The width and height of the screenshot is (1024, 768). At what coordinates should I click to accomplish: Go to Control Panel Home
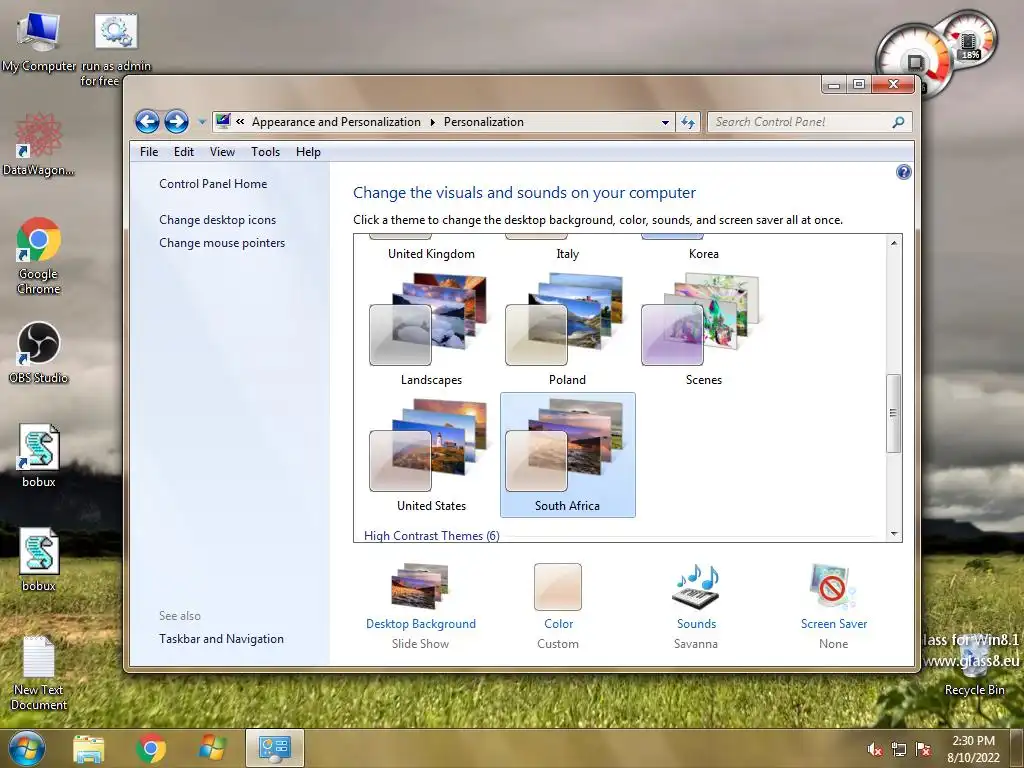[x=213, y=184]
